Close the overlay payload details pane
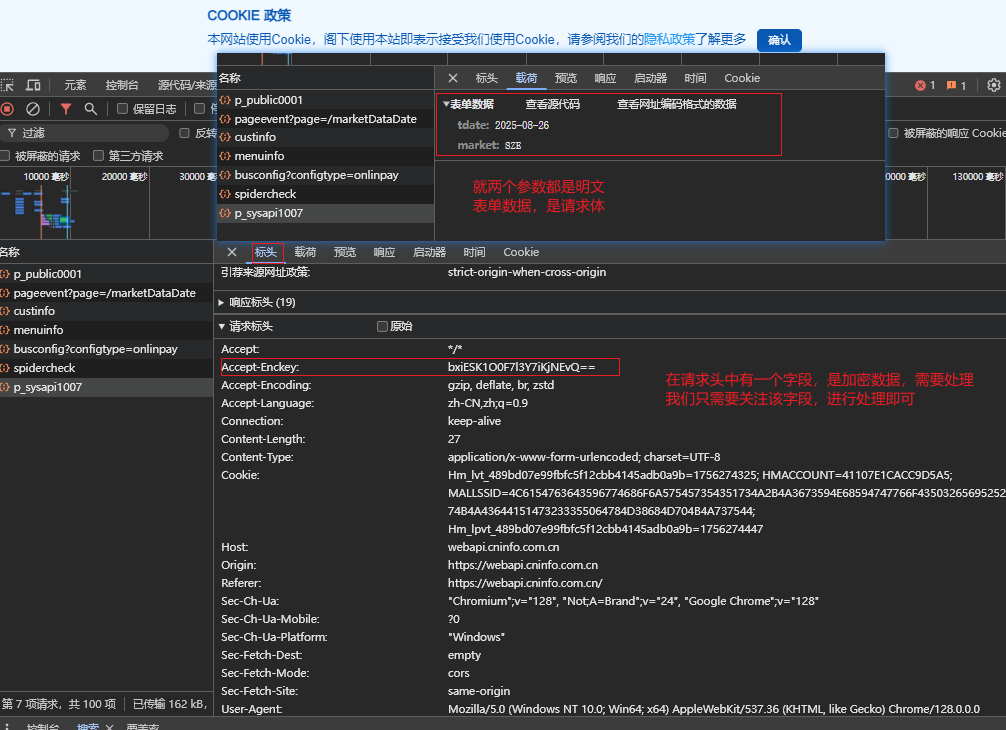 (453, 78)
